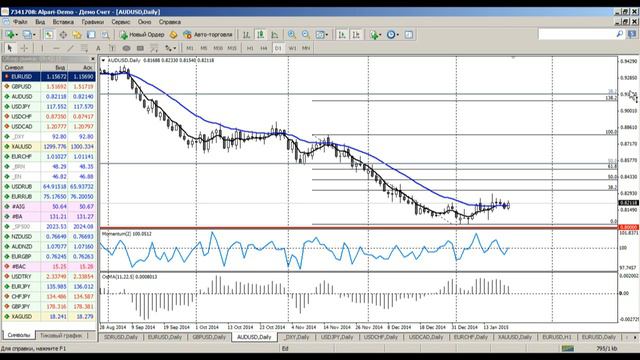Open the Справка menu

click(170, 22)
